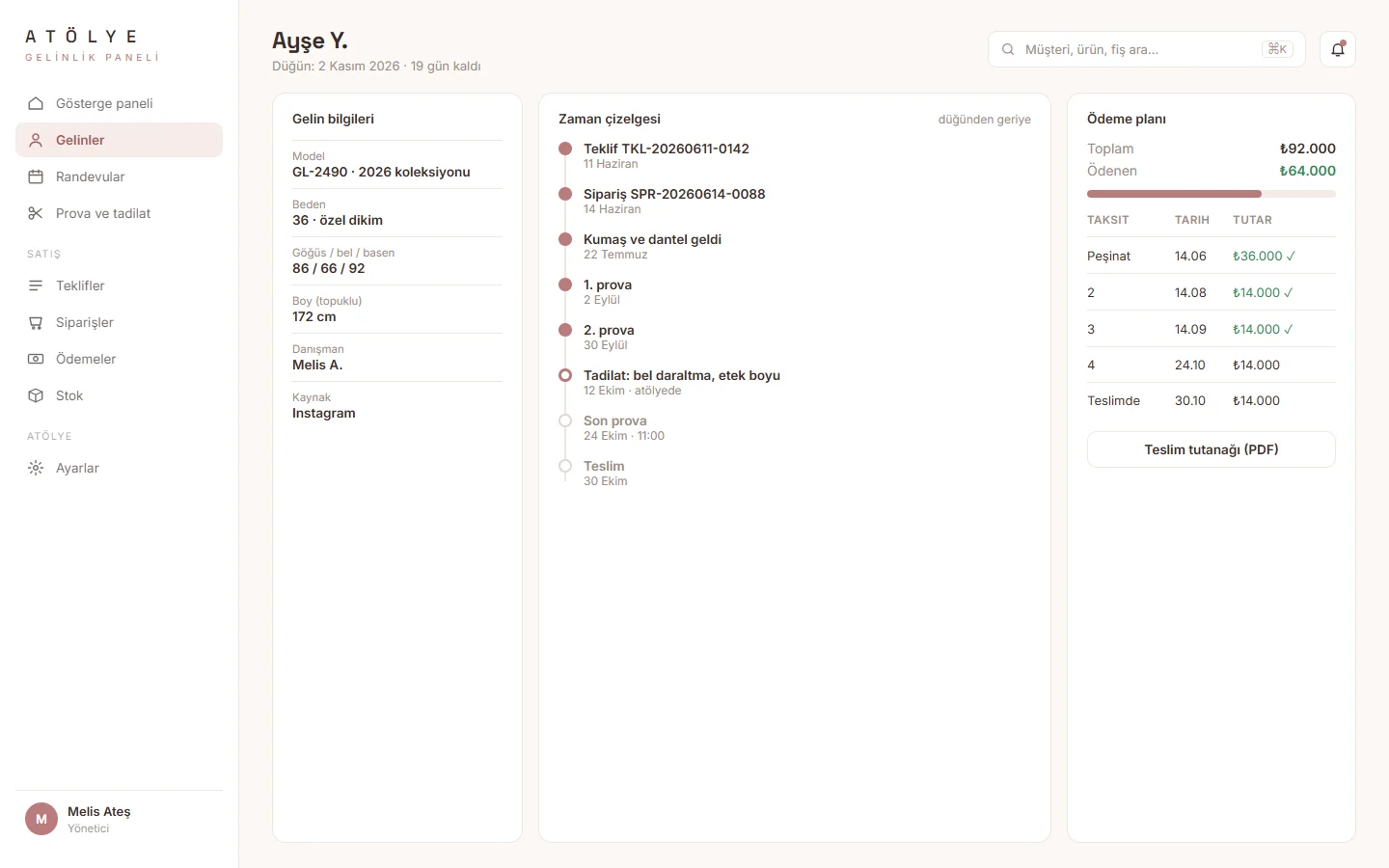
Task: Click the Kumaş ve dantel geldi marker
Action: pos(565,239)
